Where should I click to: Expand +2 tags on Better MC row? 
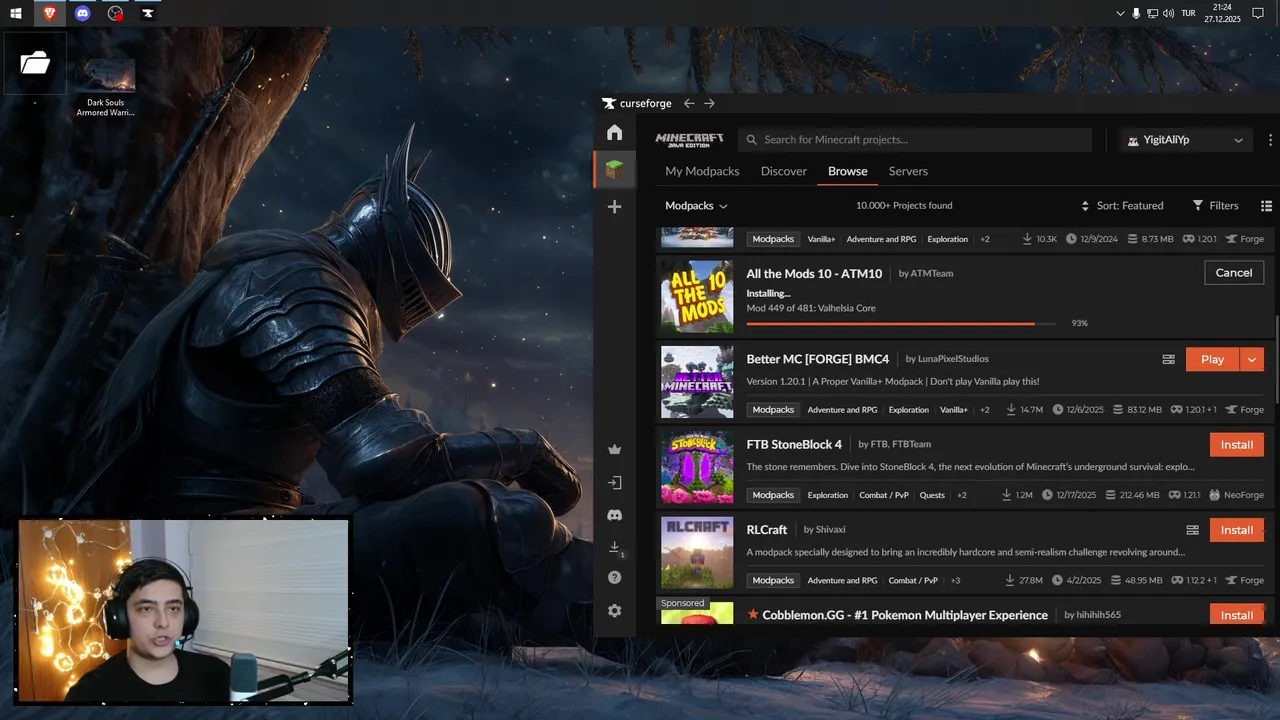985,410
